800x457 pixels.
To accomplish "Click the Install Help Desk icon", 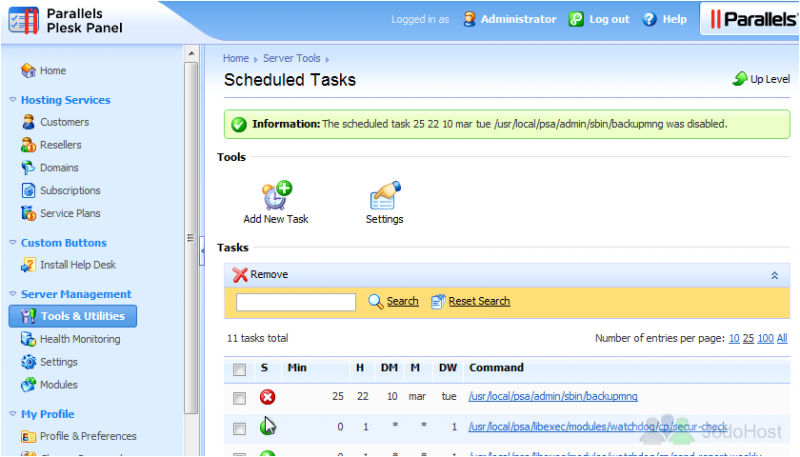I will click(x=28, y=265).
